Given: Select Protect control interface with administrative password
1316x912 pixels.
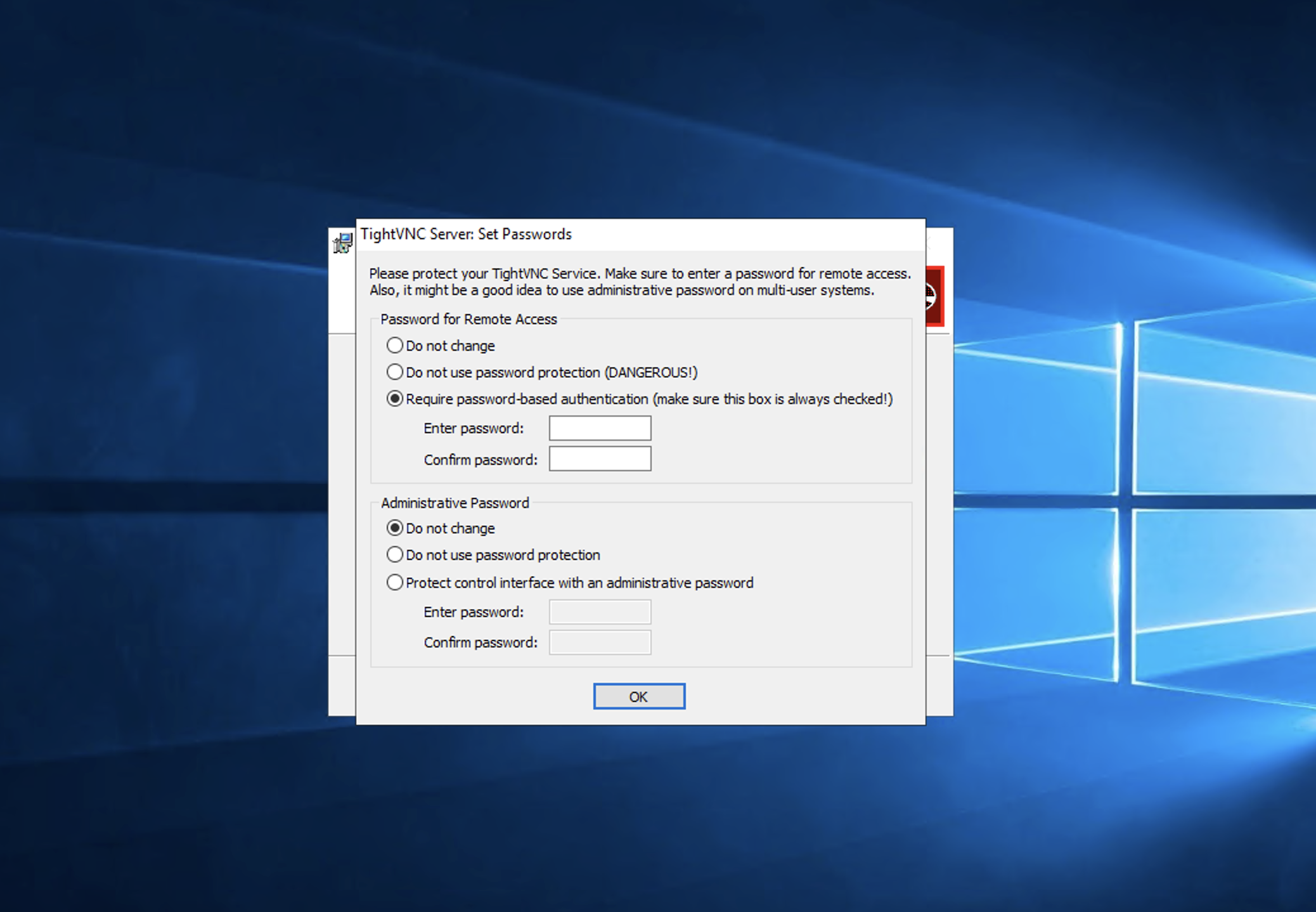Looking at the screenshot, I should click(x=395, y=582).
